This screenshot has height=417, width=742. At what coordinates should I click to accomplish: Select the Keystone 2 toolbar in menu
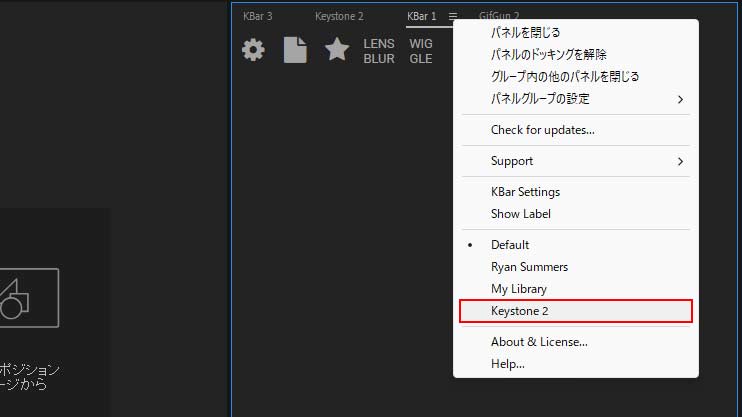tap(575, 311)
